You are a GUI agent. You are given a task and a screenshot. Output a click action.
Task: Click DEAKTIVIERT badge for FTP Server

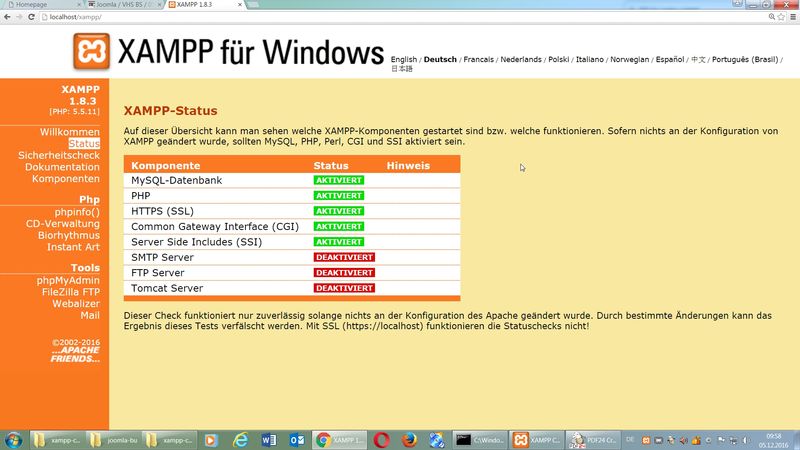[344, 273]
